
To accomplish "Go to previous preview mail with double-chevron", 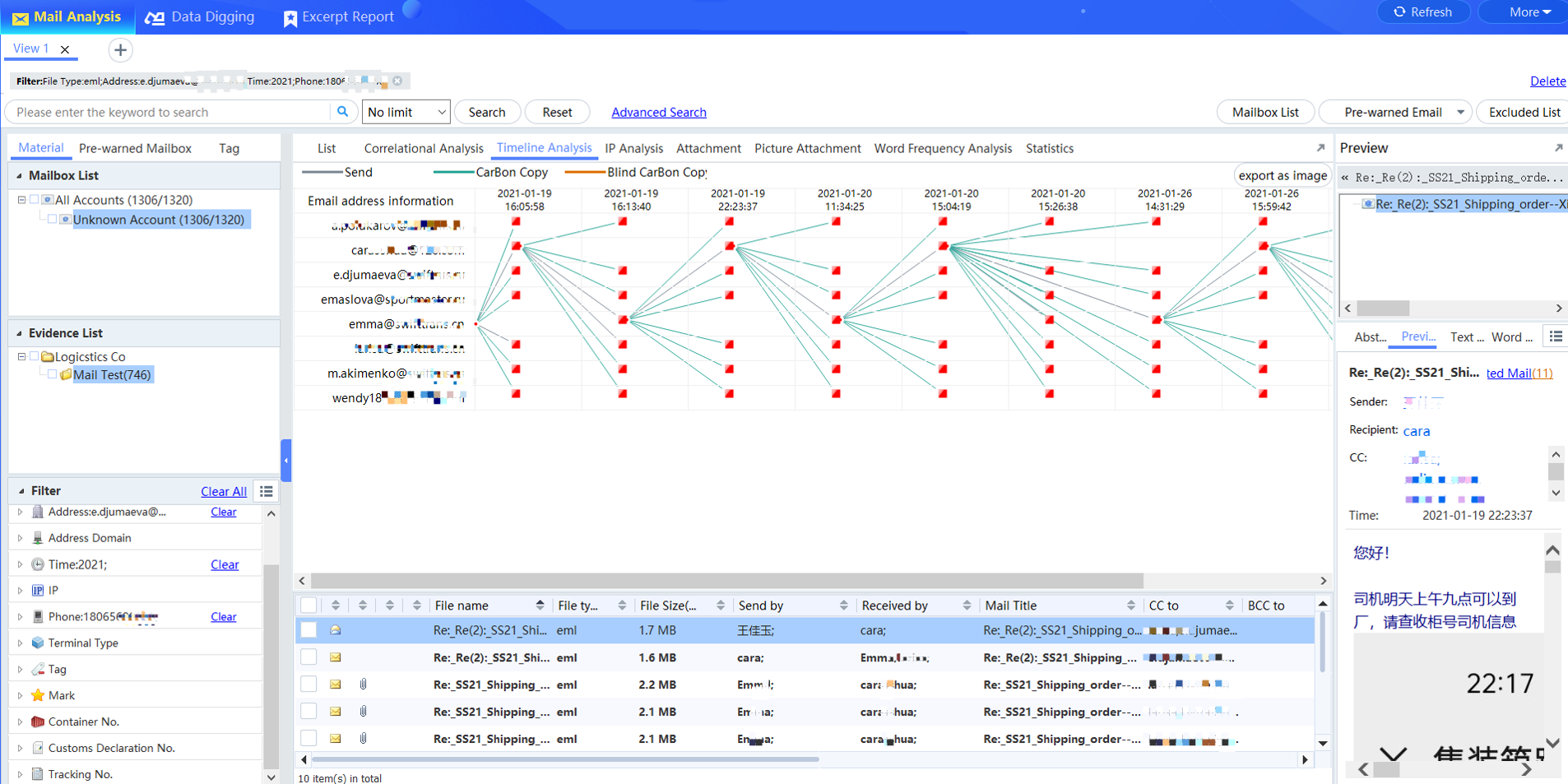I will (1345, 177).
